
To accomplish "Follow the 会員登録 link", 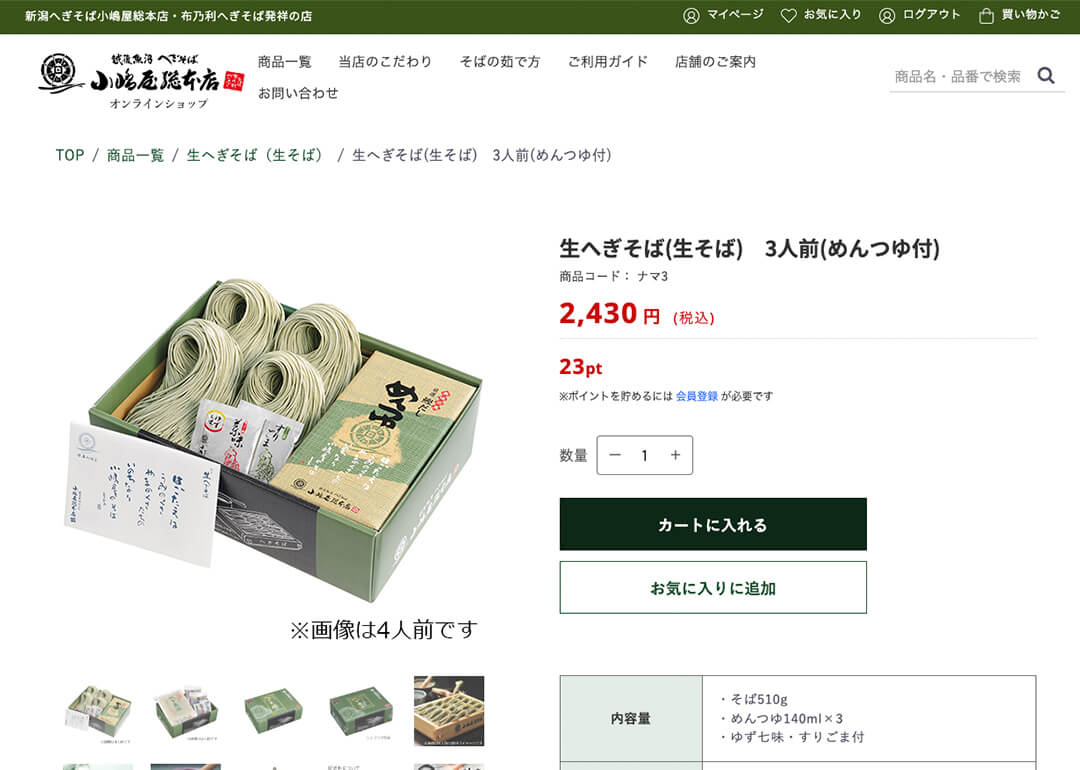I will click(x=696, y=396).
